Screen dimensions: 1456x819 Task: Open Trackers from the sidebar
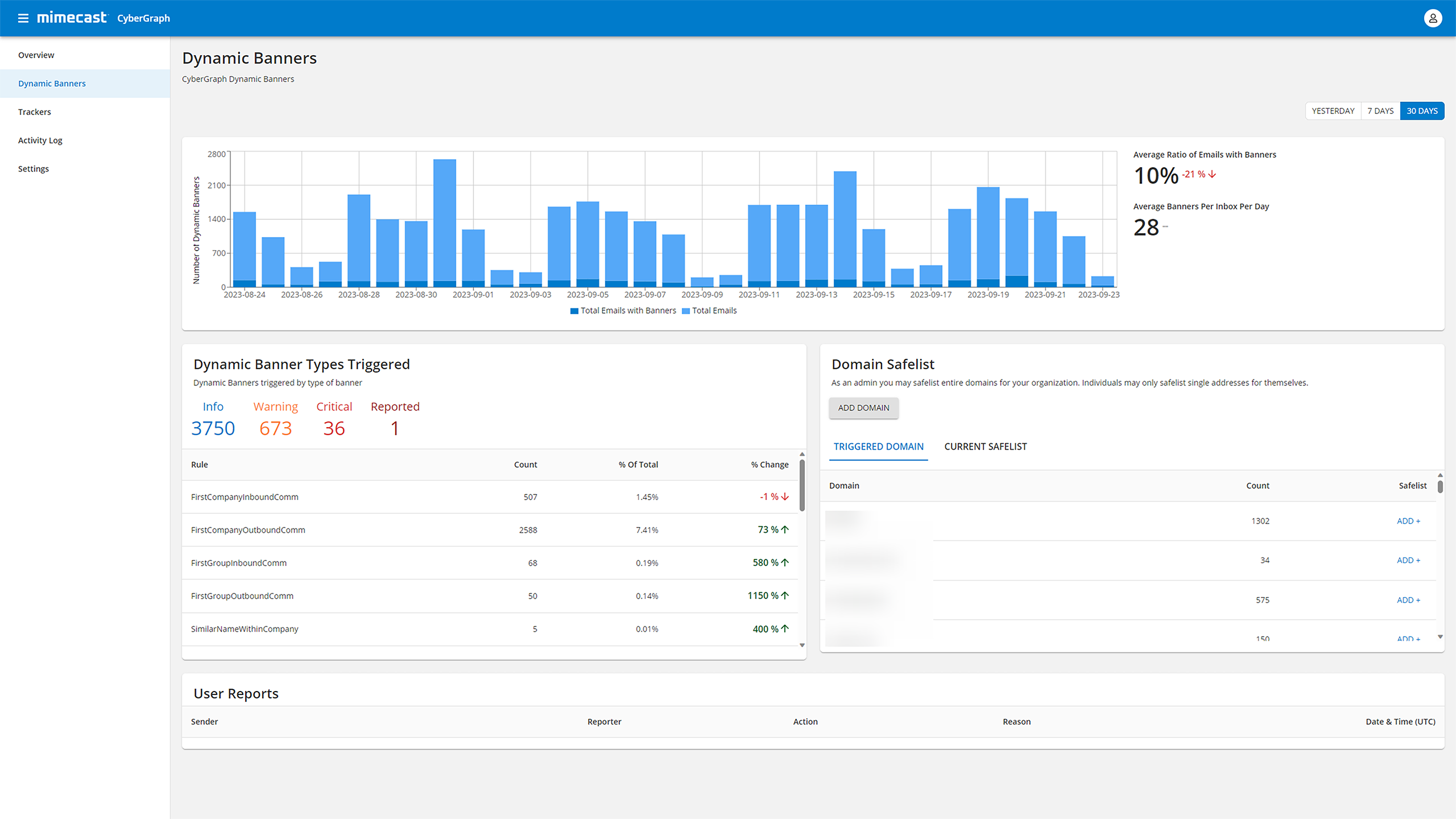click(34, 111)
